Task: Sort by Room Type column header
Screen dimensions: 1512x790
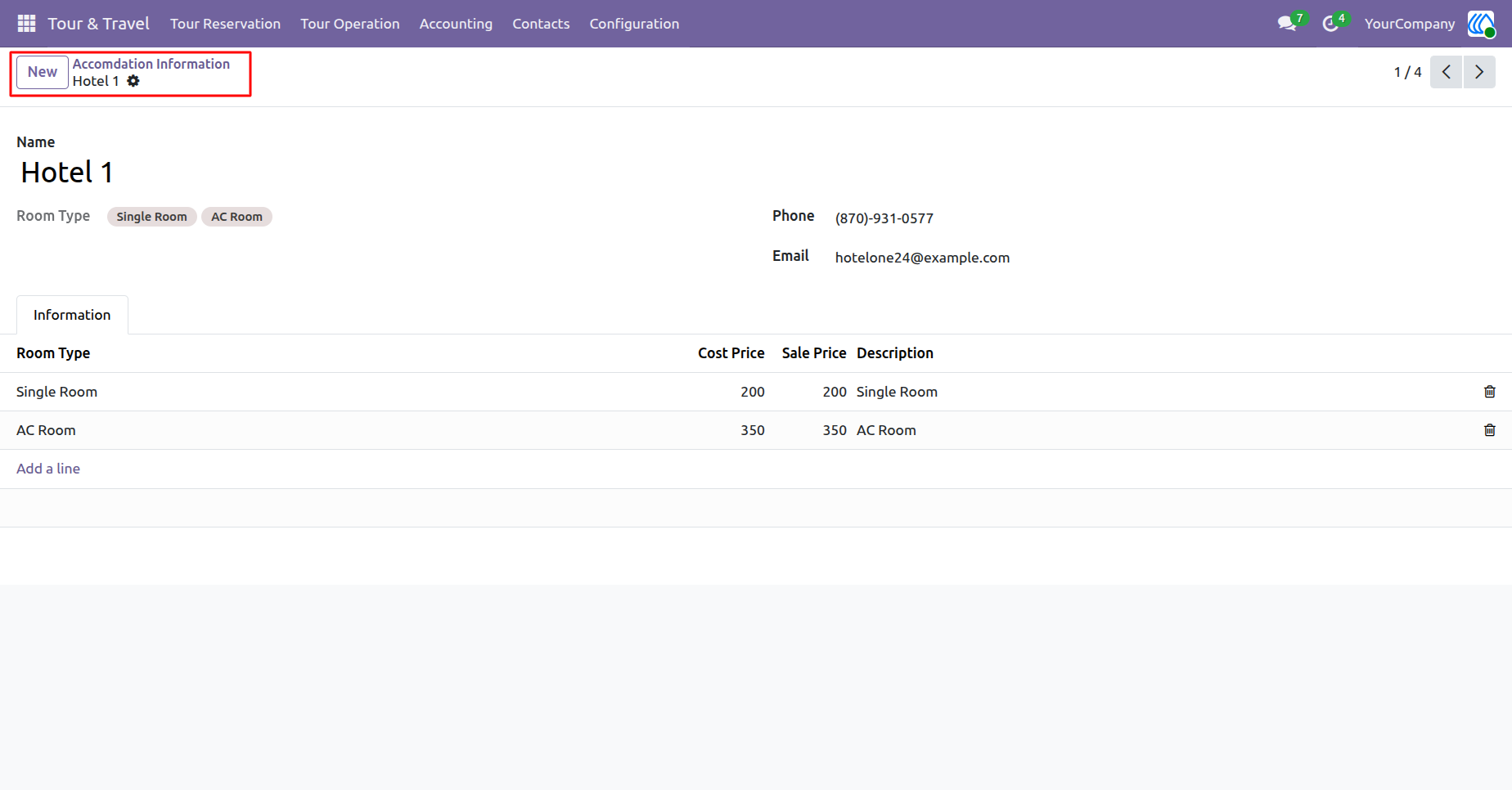Action: (53, 353)
